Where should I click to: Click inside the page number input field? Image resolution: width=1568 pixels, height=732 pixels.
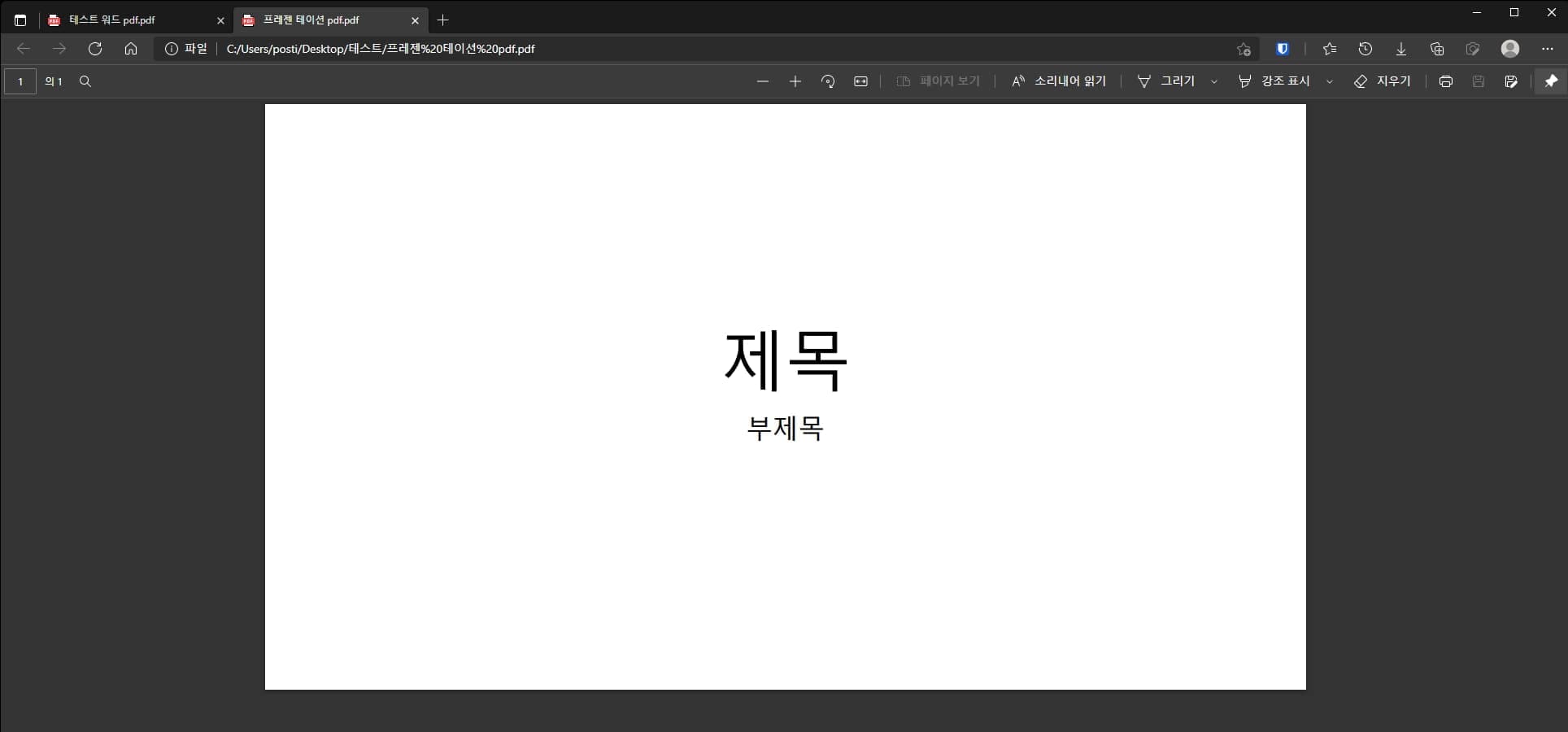click(20, 81)
